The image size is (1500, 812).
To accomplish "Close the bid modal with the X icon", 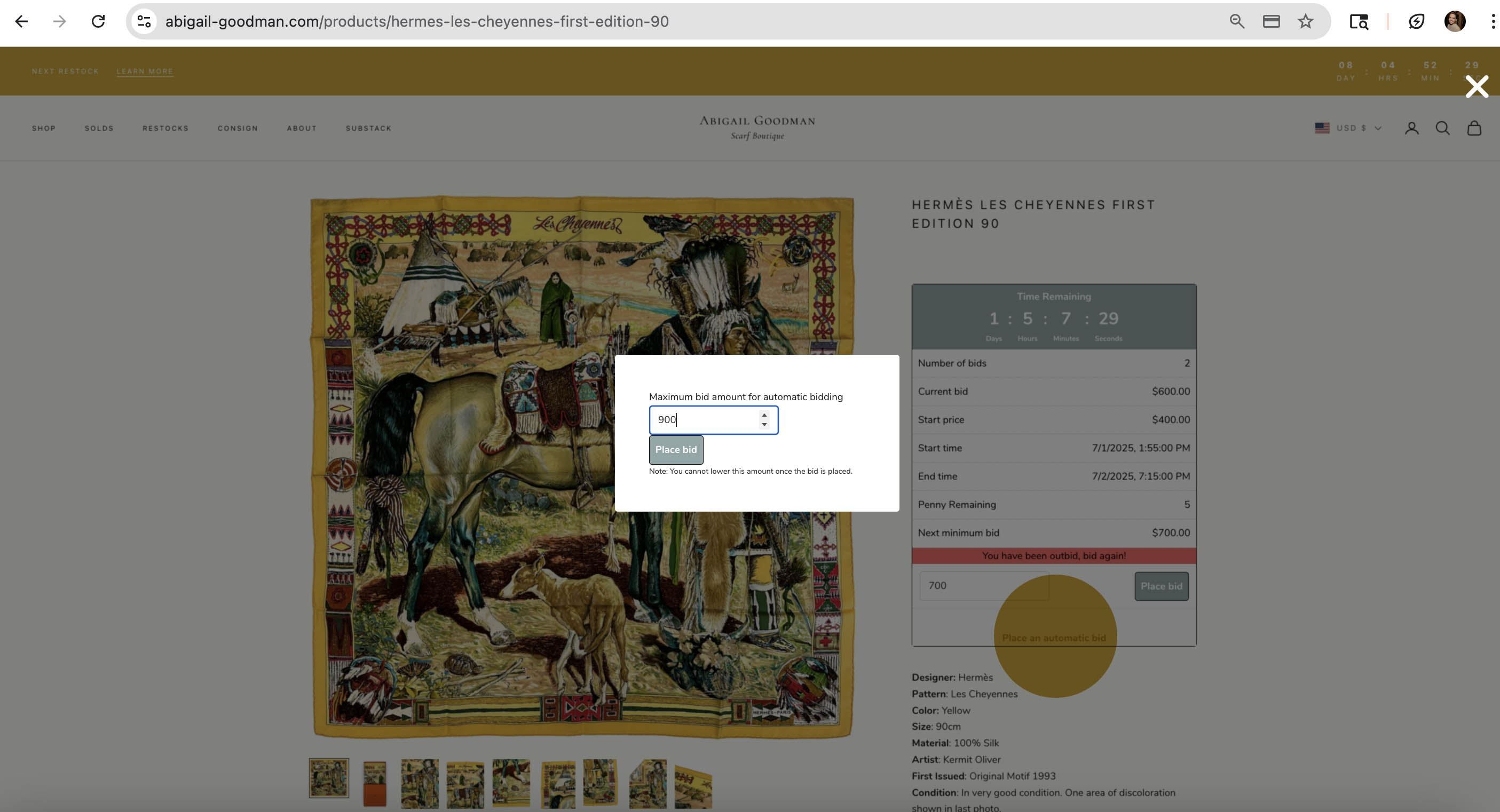I will coord(1477,87).
